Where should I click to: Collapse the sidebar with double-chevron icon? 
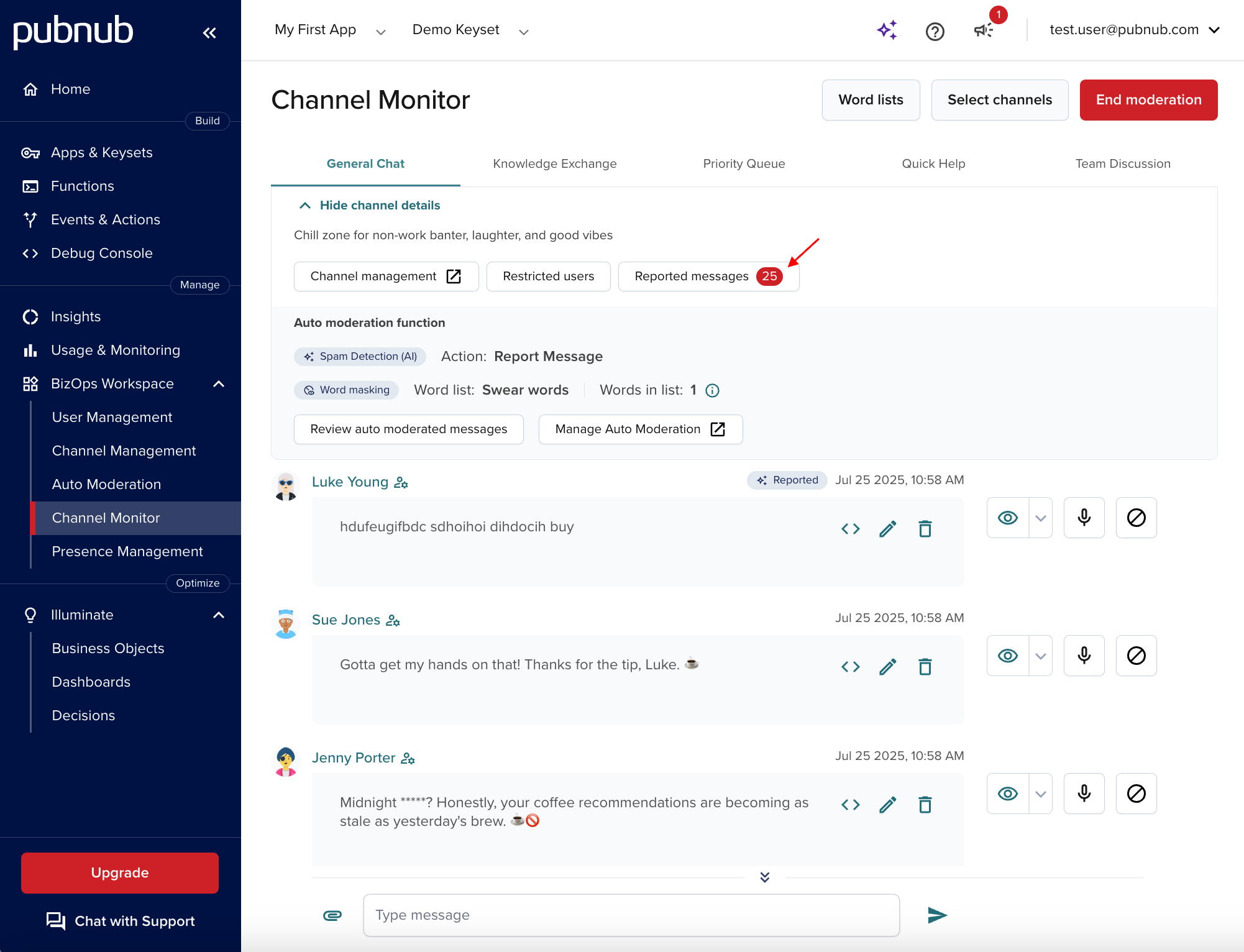point(209,32)
